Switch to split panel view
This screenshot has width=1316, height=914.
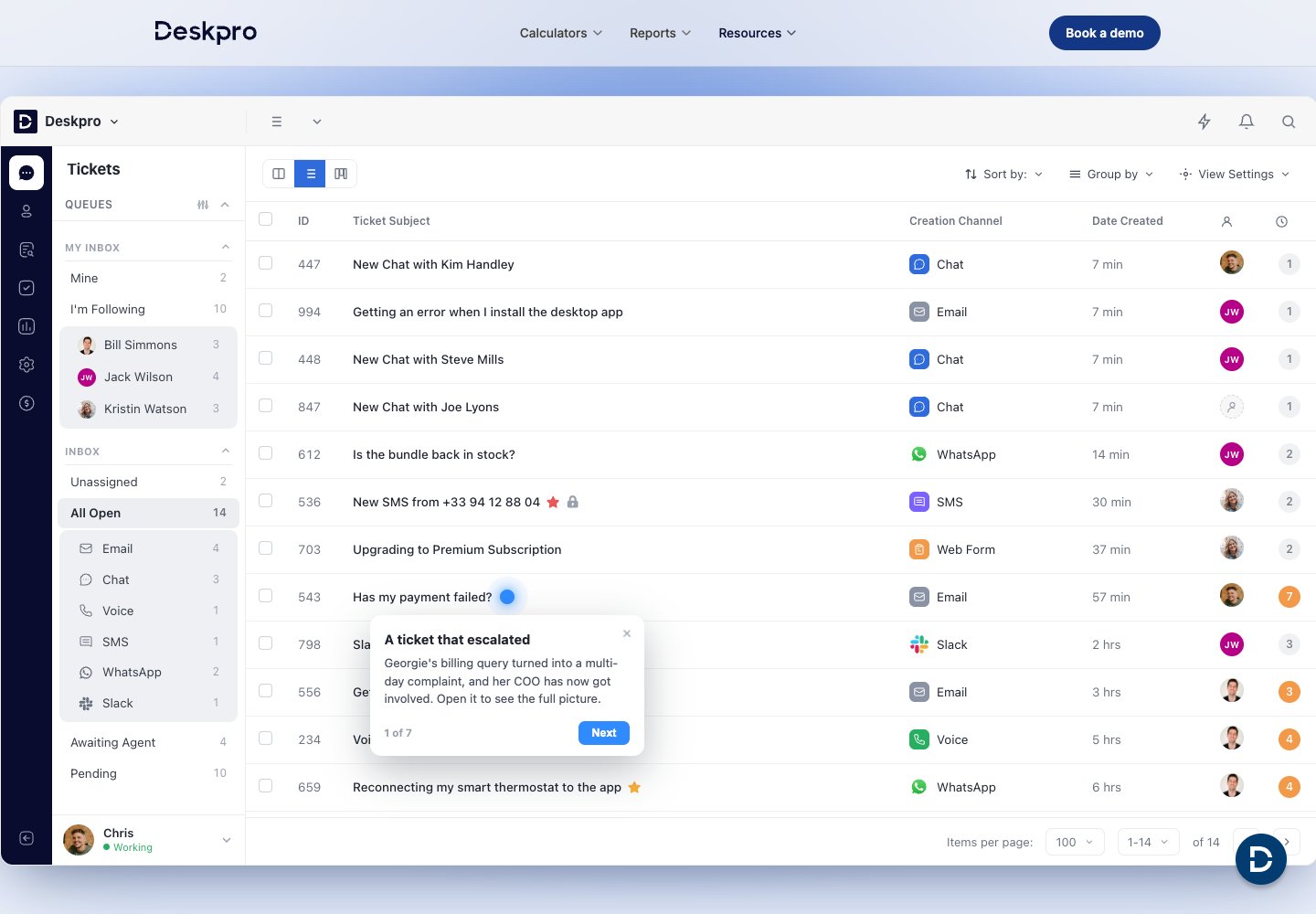(279, 174)
